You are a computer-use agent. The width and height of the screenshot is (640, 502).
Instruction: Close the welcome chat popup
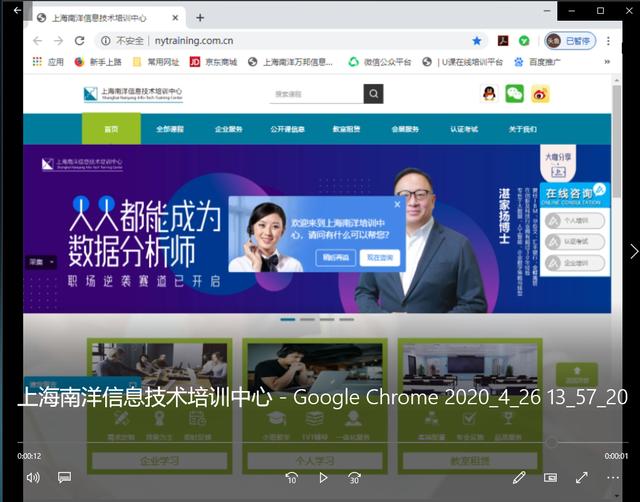397,204
